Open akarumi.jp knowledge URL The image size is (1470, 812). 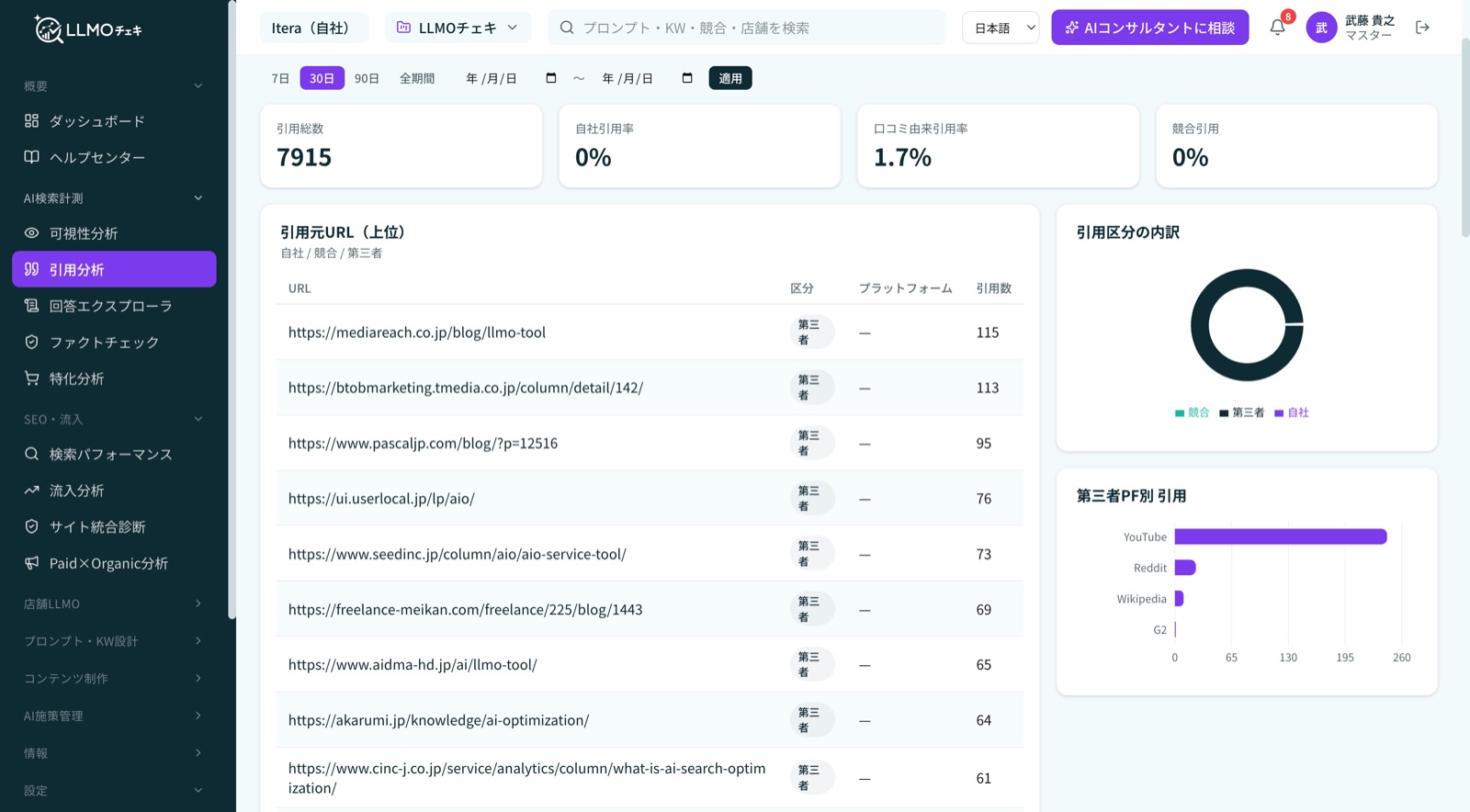pos(439,720)
